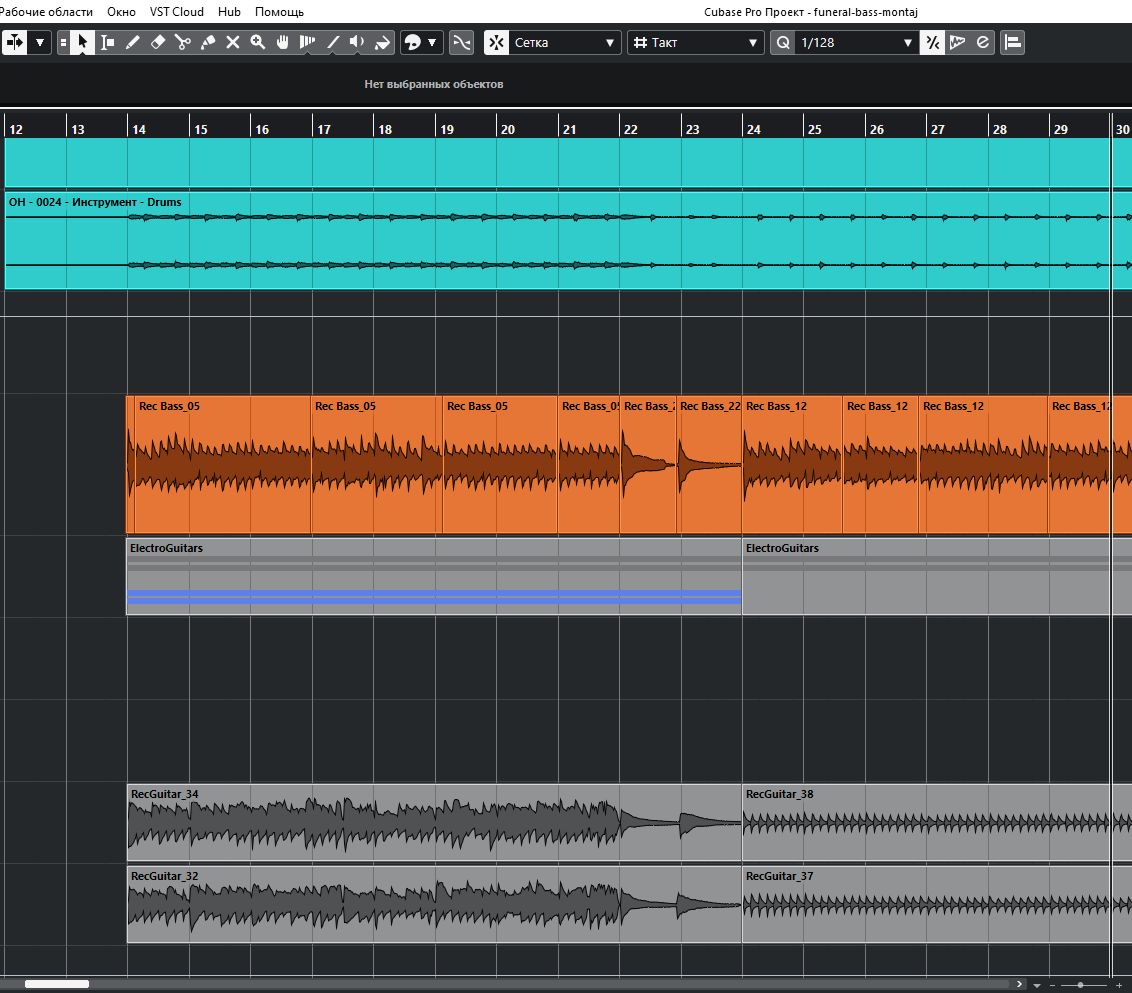Click the Cubase Pro project title text
Image resolution: width=1132 pixels, height=993 pixels.
[811, 12]
